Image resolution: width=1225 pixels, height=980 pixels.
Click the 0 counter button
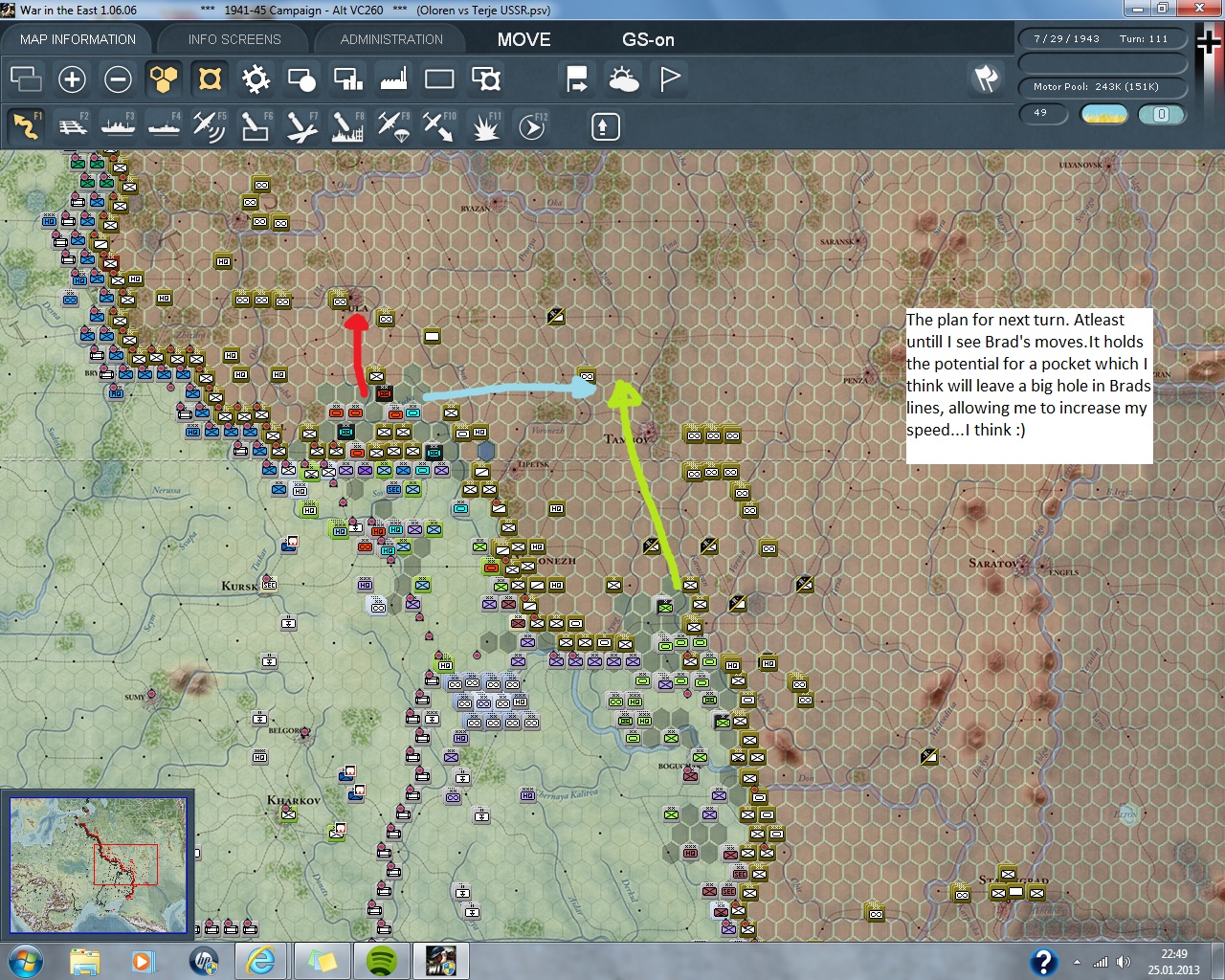pyautogui.click(x=1161, y=115)
